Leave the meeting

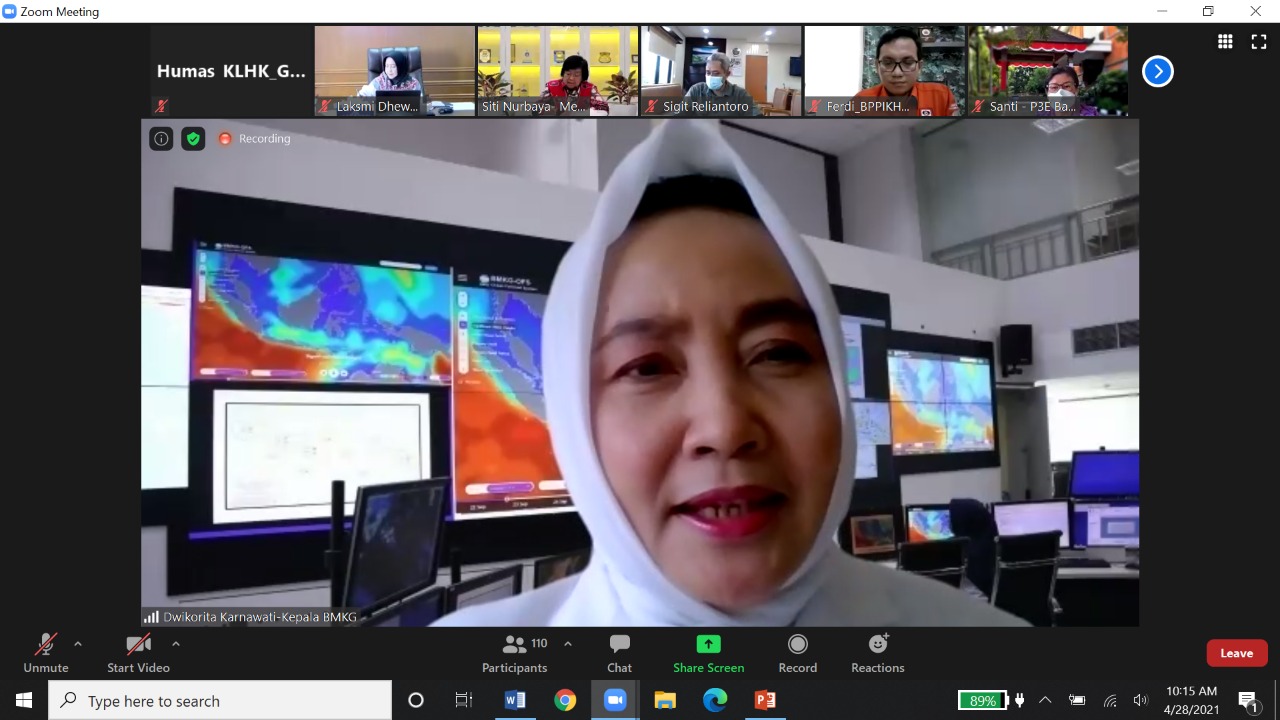1236,653
